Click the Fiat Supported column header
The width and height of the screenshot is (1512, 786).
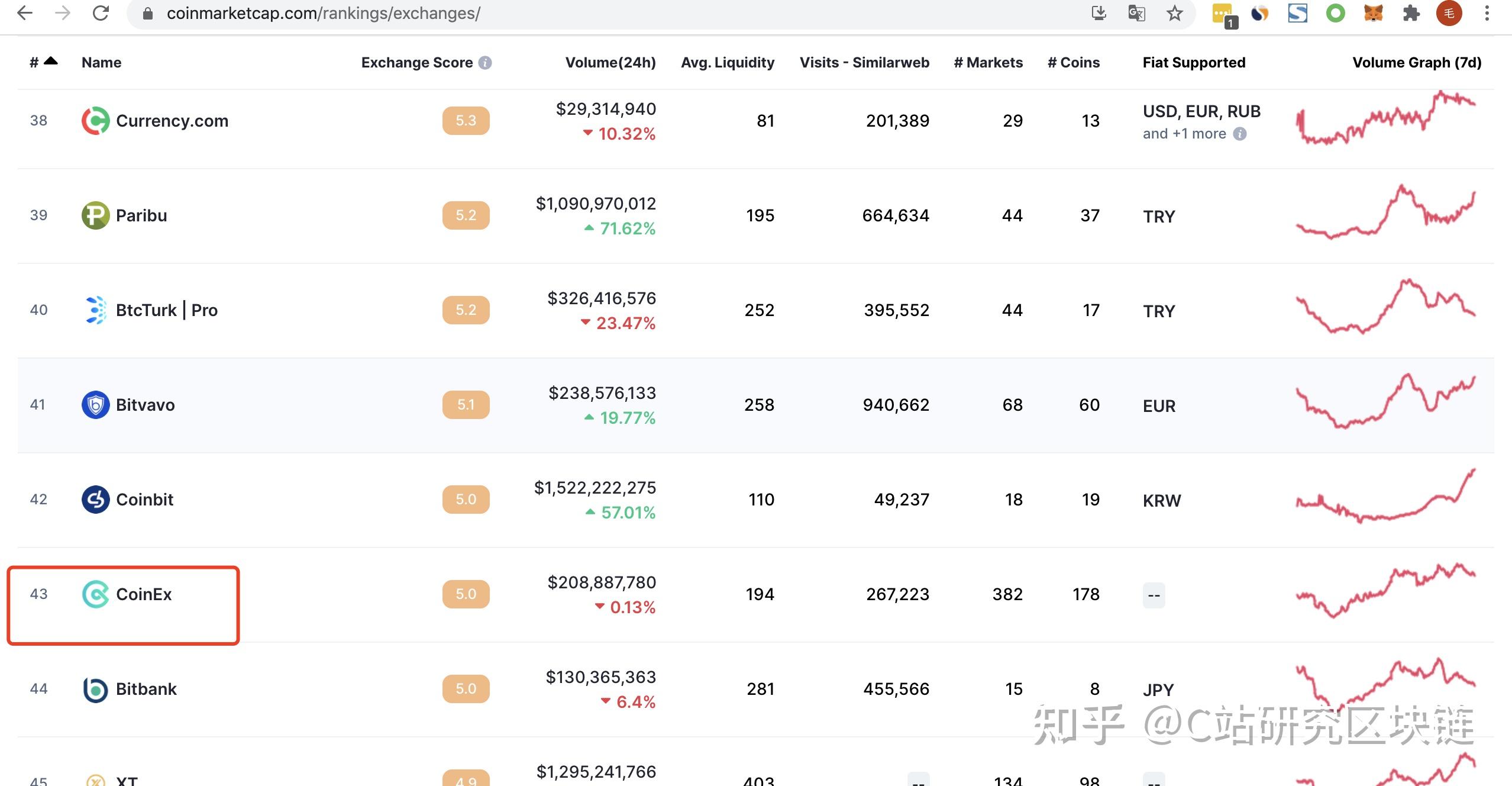(1194, 62)
